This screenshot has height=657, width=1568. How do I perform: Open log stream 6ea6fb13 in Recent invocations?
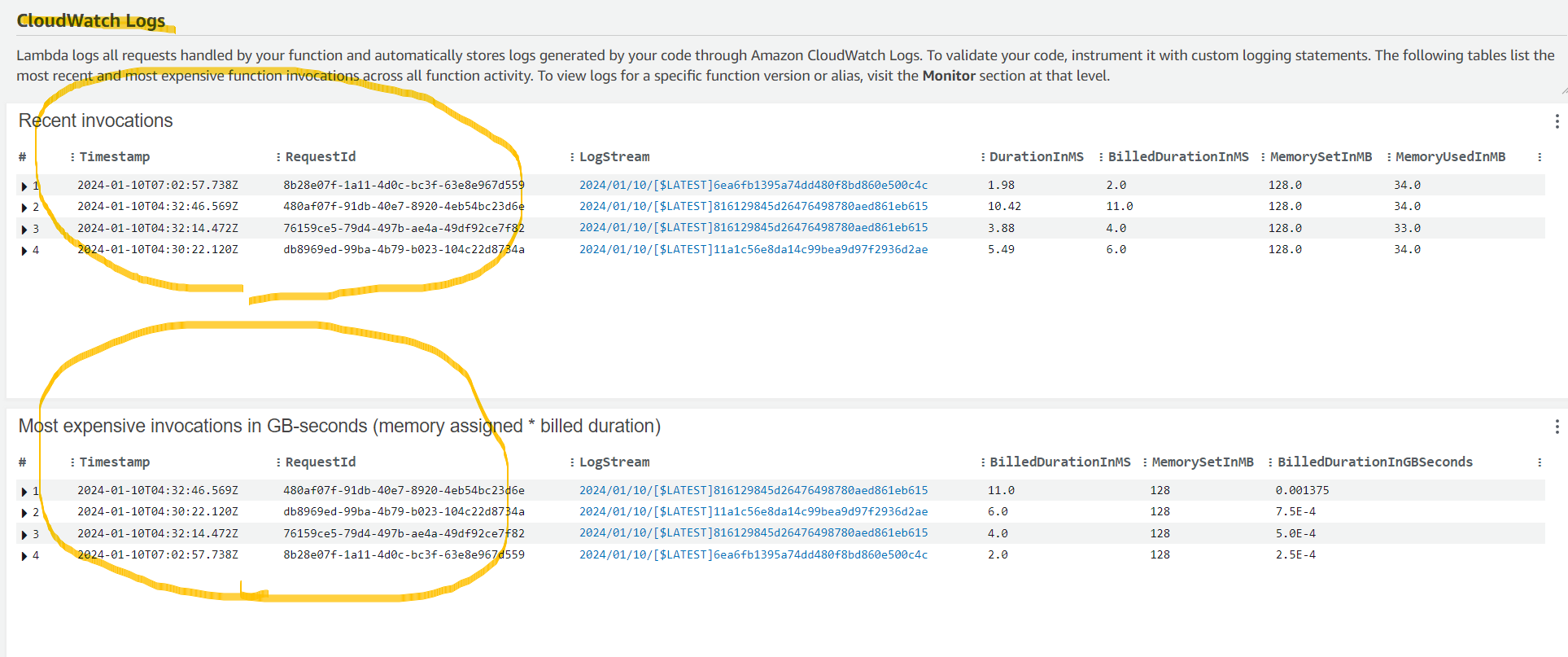click(753, 186)
